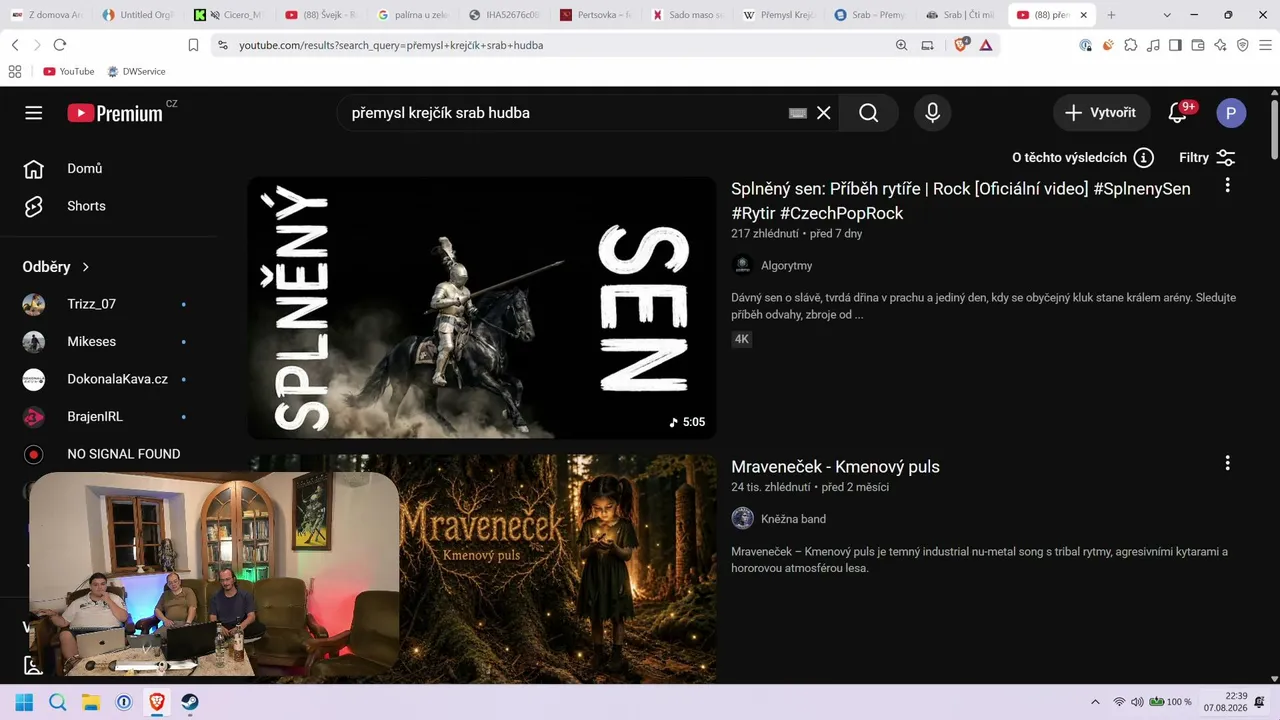Open the tab search dropdown arrow

click(x=1168, y=15)
